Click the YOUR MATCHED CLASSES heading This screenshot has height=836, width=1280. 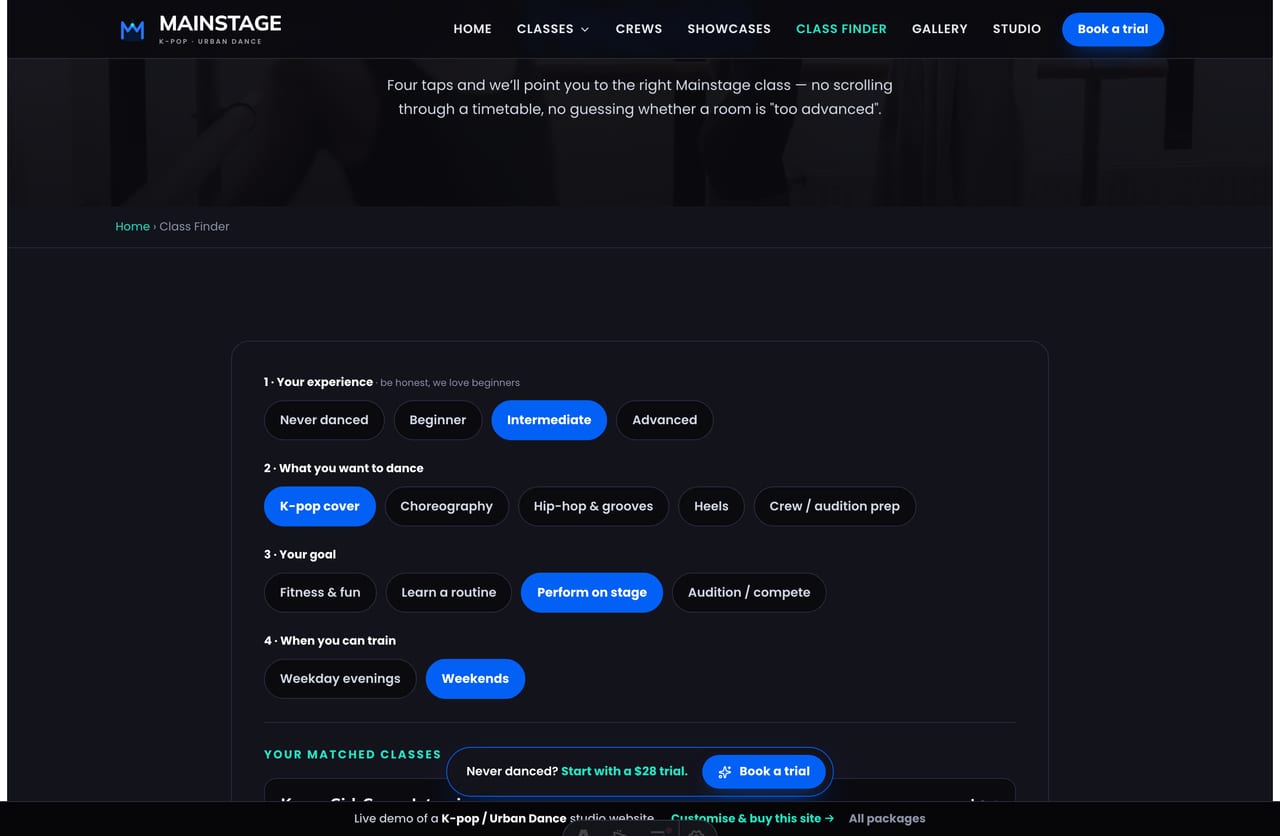point(352,754)
